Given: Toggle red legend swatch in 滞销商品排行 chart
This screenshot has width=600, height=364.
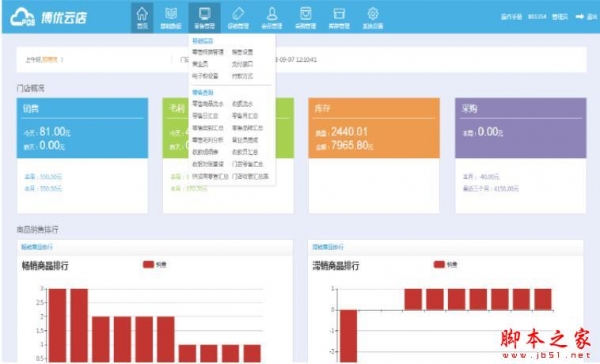Looking at the screenshot, I should (439, 264).
